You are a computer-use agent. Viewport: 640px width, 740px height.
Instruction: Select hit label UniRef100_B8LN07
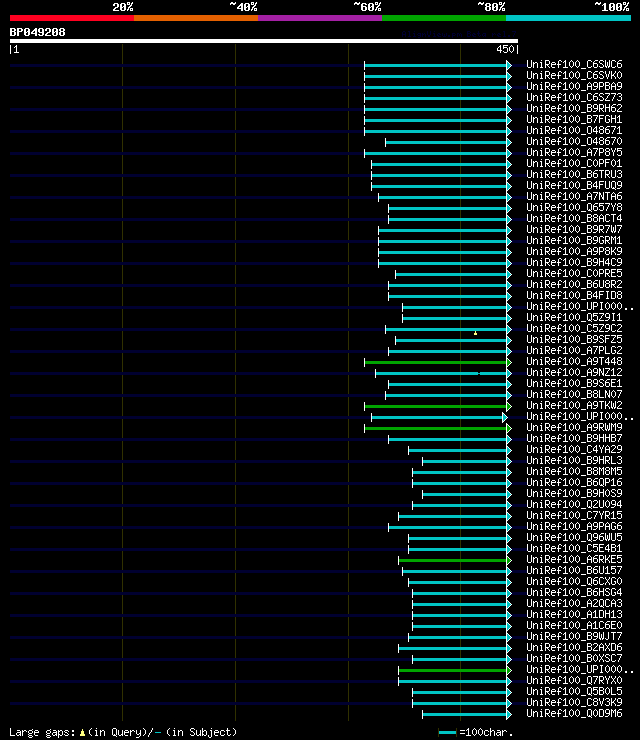(x=574, y=395)
